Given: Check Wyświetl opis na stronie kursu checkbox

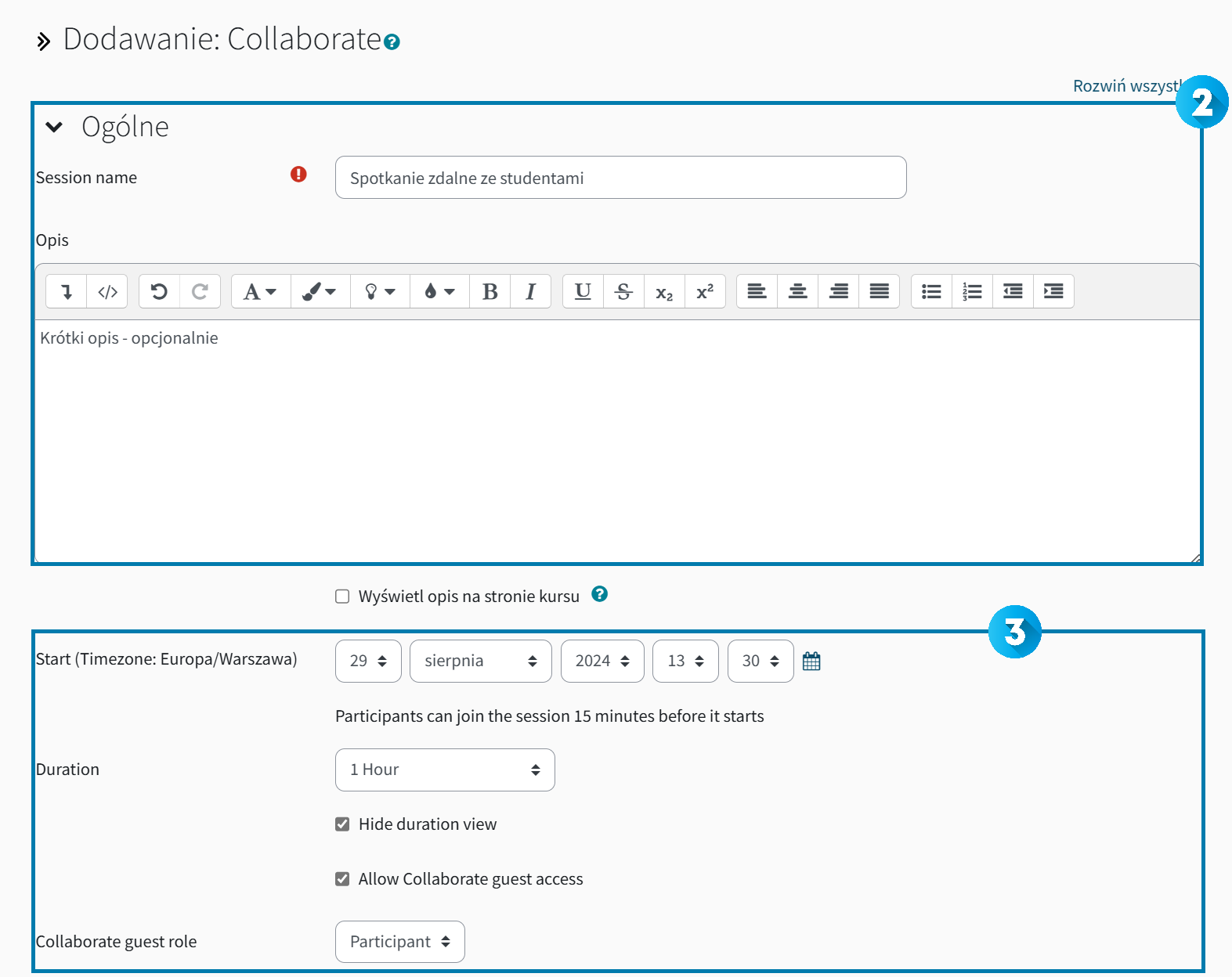Looking at the screenshot, I should (342, 597).
